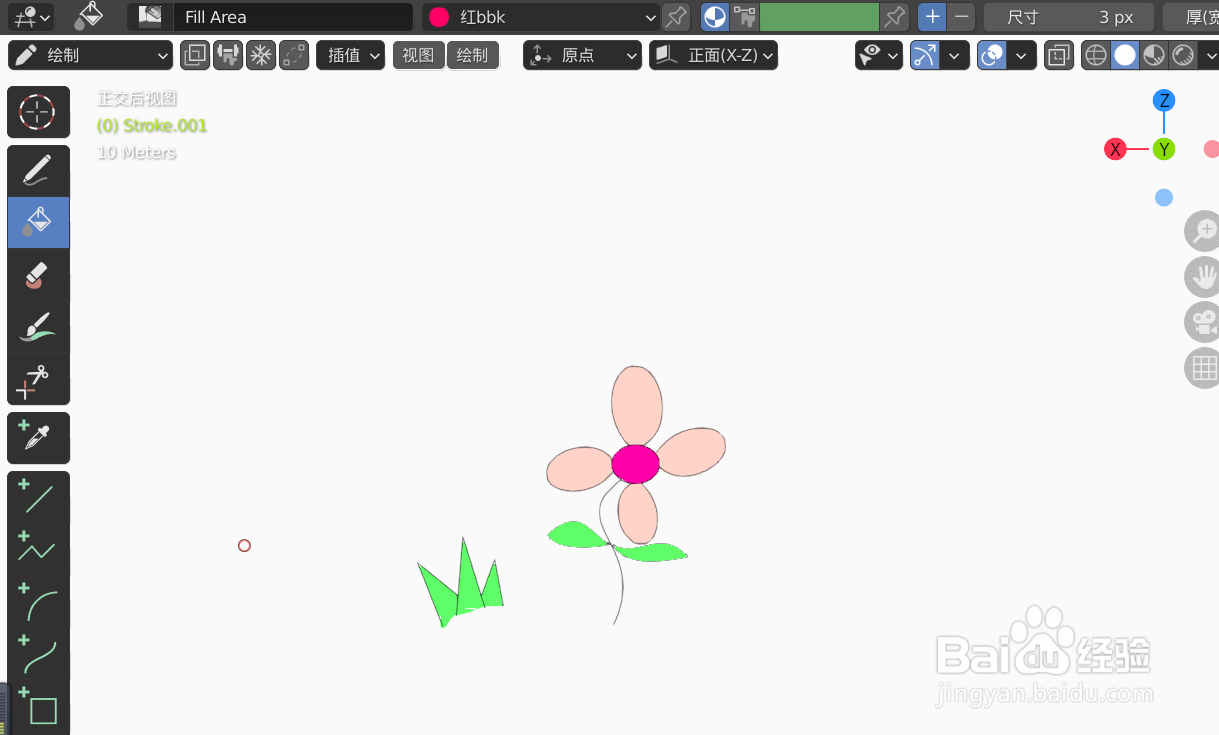Toggle additive drawing snowflake icon

261,55
